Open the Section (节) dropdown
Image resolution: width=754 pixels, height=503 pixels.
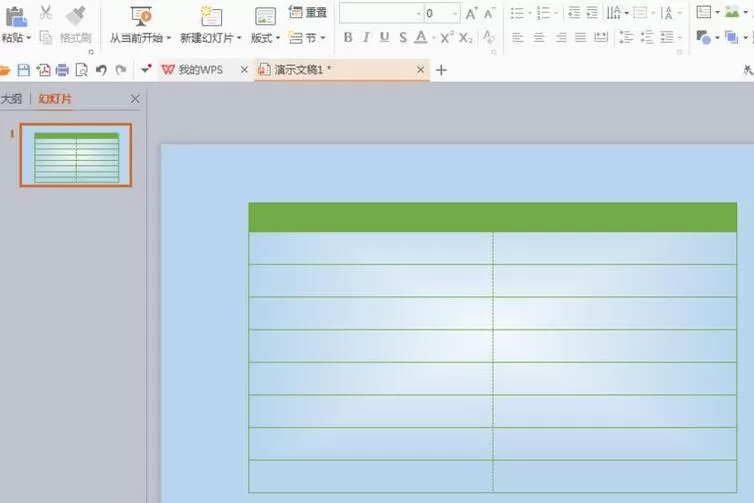tap(308, 38)
